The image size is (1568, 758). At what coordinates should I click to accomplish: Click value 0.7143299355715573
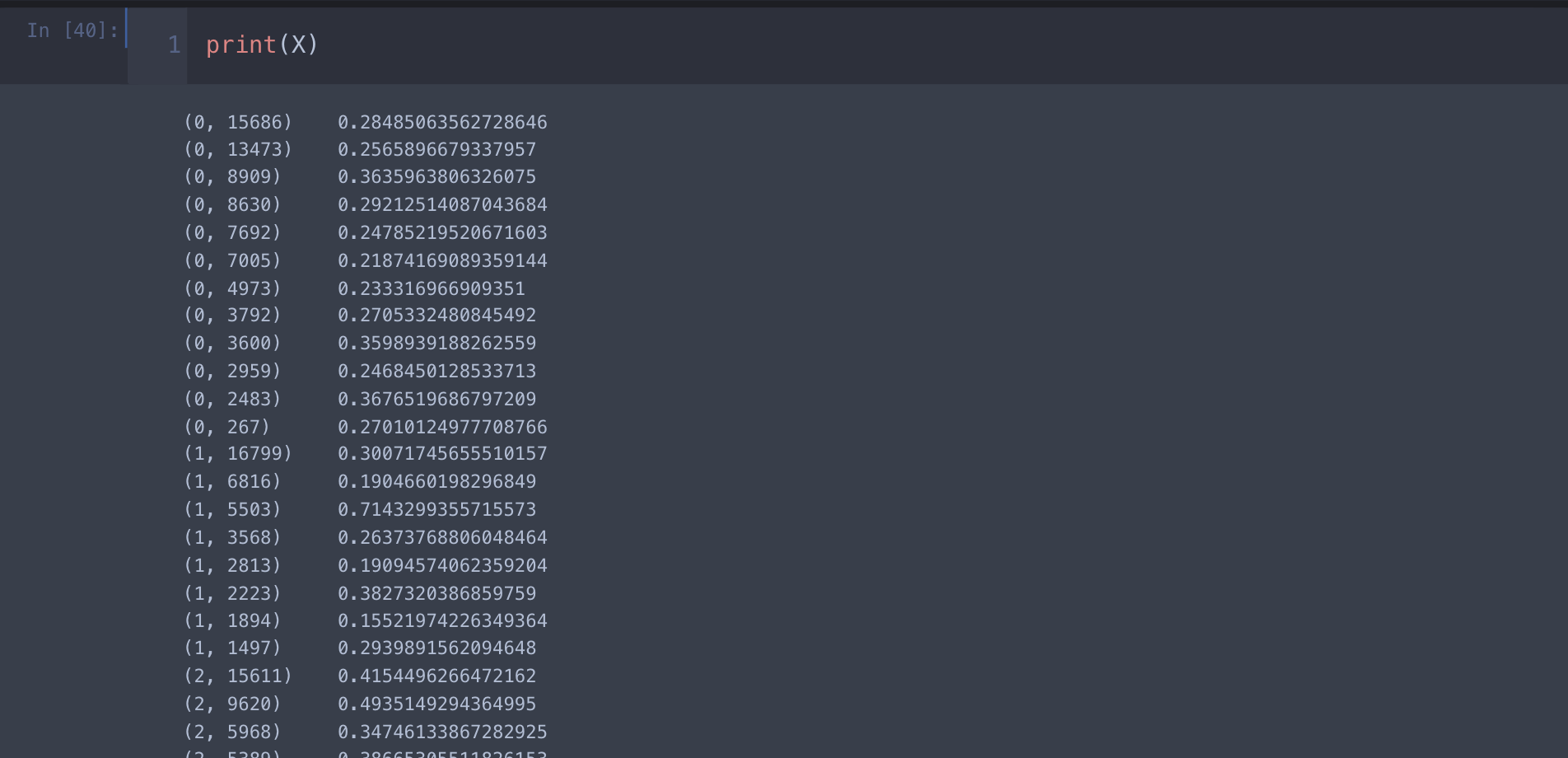coord(436,510)
